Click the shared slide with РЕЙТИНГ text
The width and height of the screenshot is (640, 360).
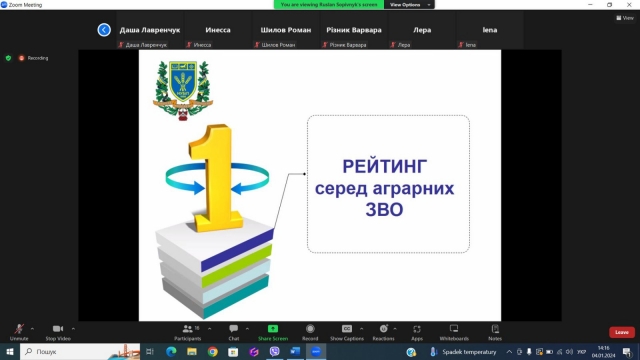[320, 185]
